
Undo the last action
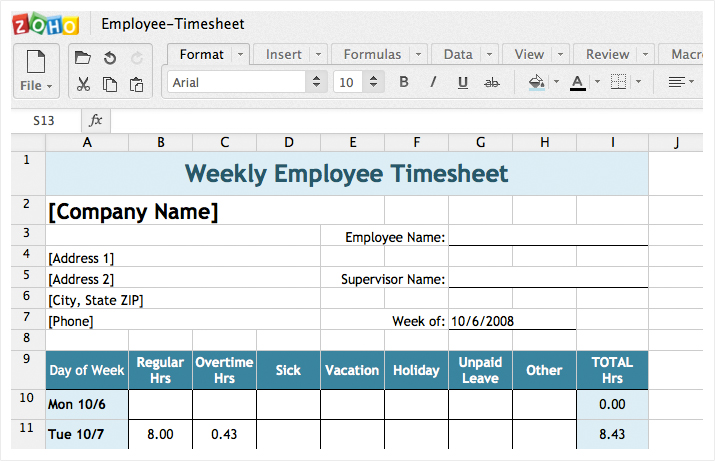pyautogui.click(x=110, y=58)
